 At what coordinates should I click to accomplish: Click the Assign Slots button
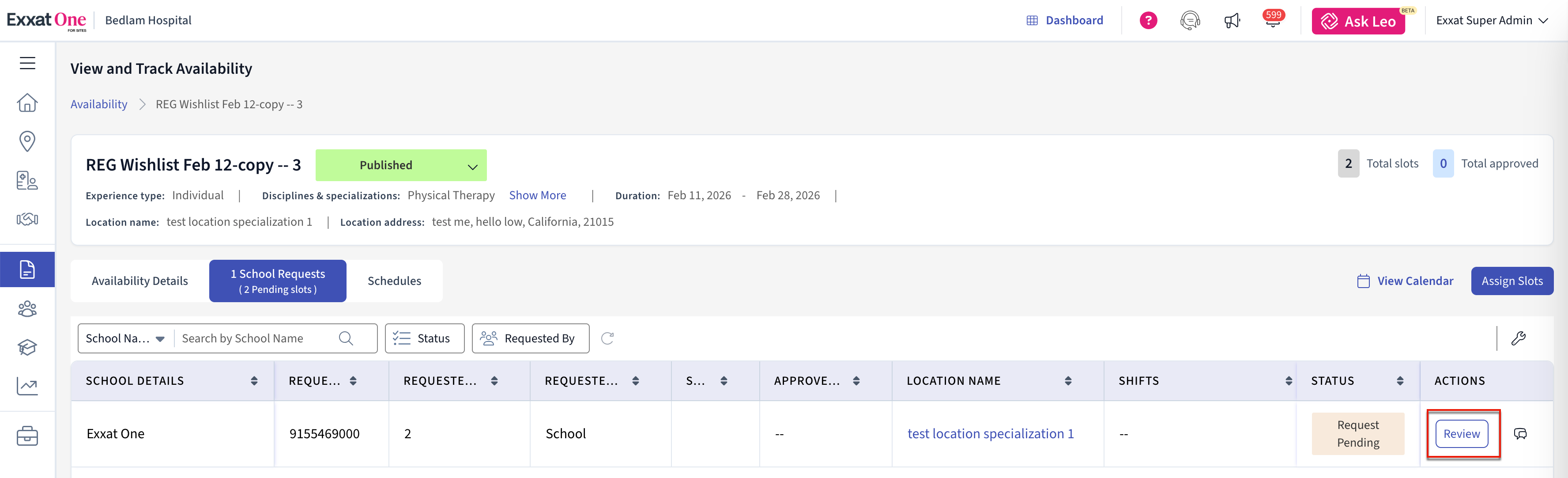click(1511, 281)
